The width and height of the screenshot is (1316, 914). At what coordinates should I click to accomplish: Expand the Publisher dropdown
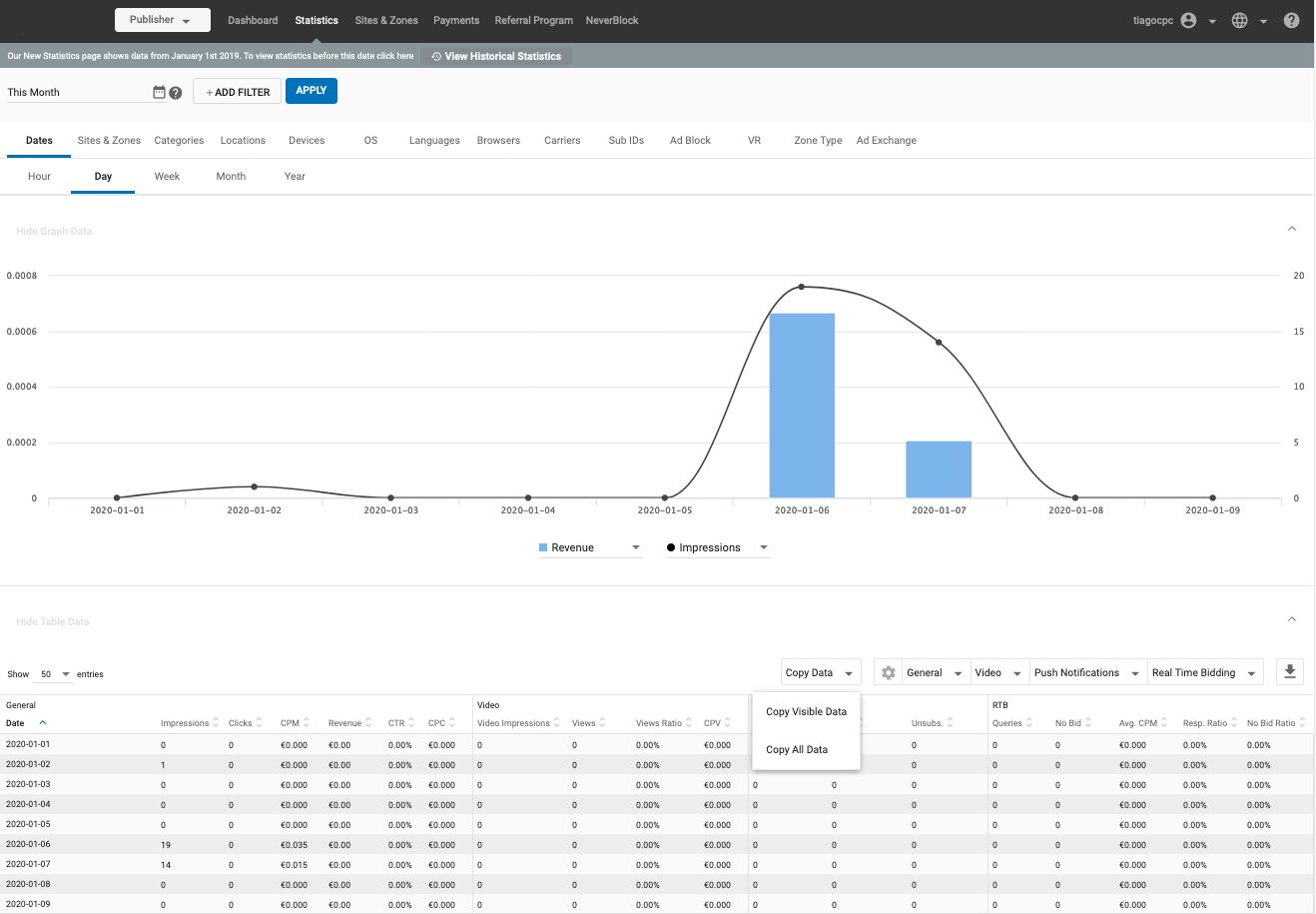(x=162, y=20)
